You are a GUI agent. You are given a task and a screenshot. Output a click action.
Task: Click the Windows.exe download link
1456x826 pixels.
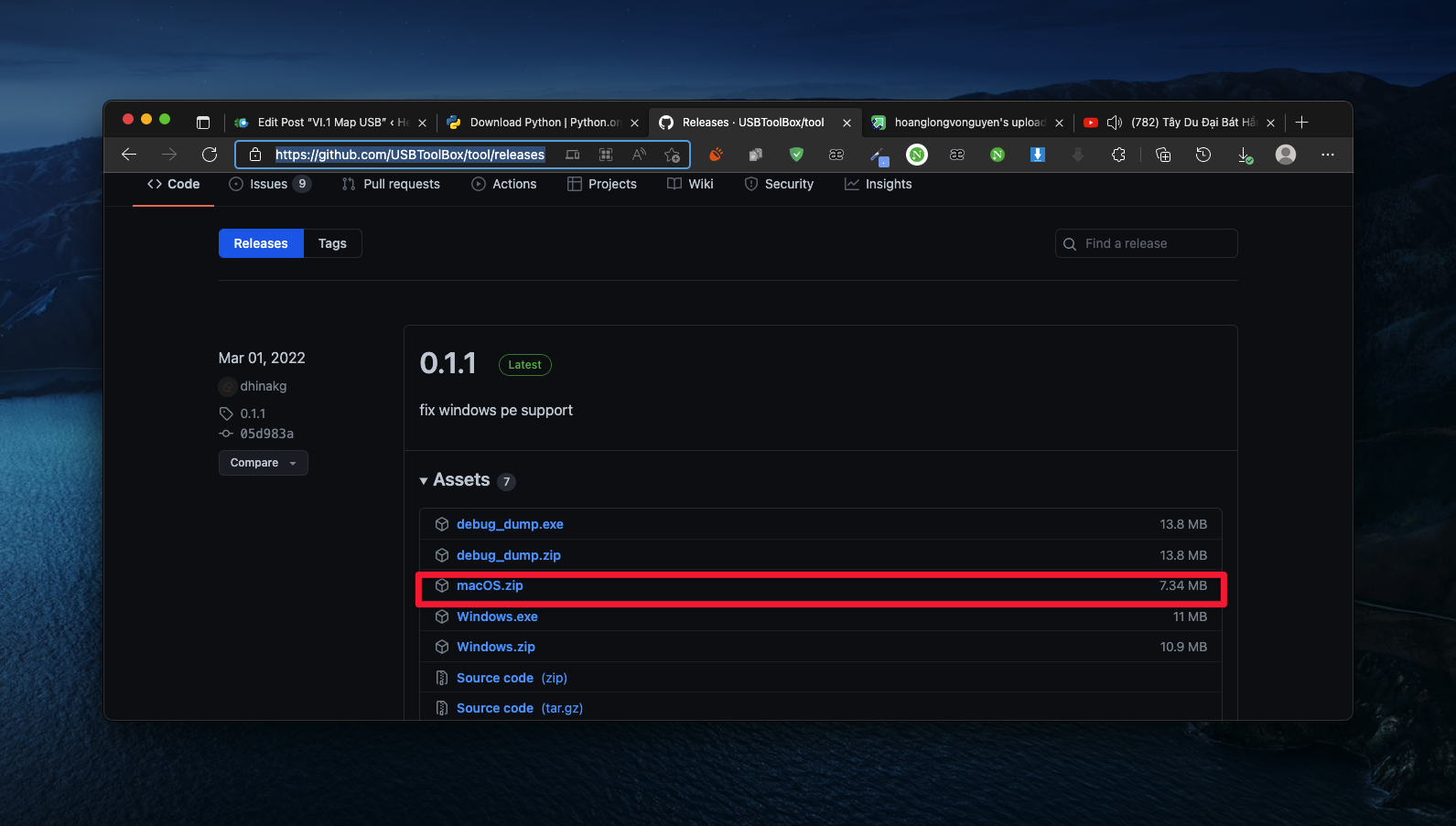[497, 617]
